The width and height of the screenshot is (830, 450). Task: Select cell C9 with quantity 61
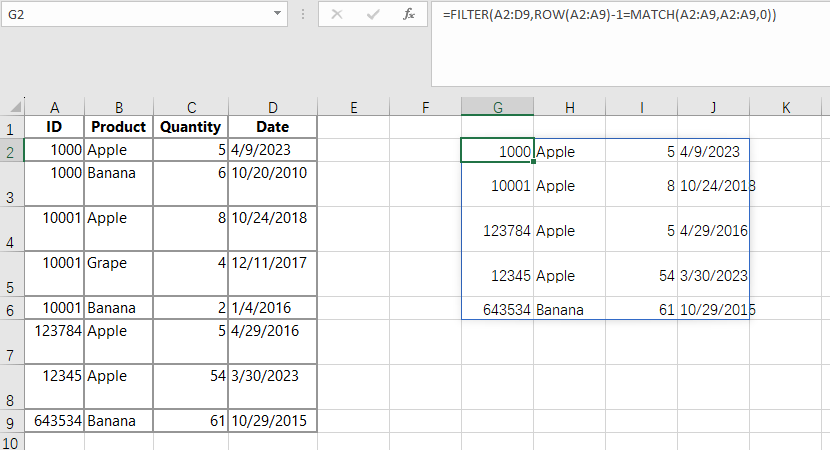click(x=191, y=420)
